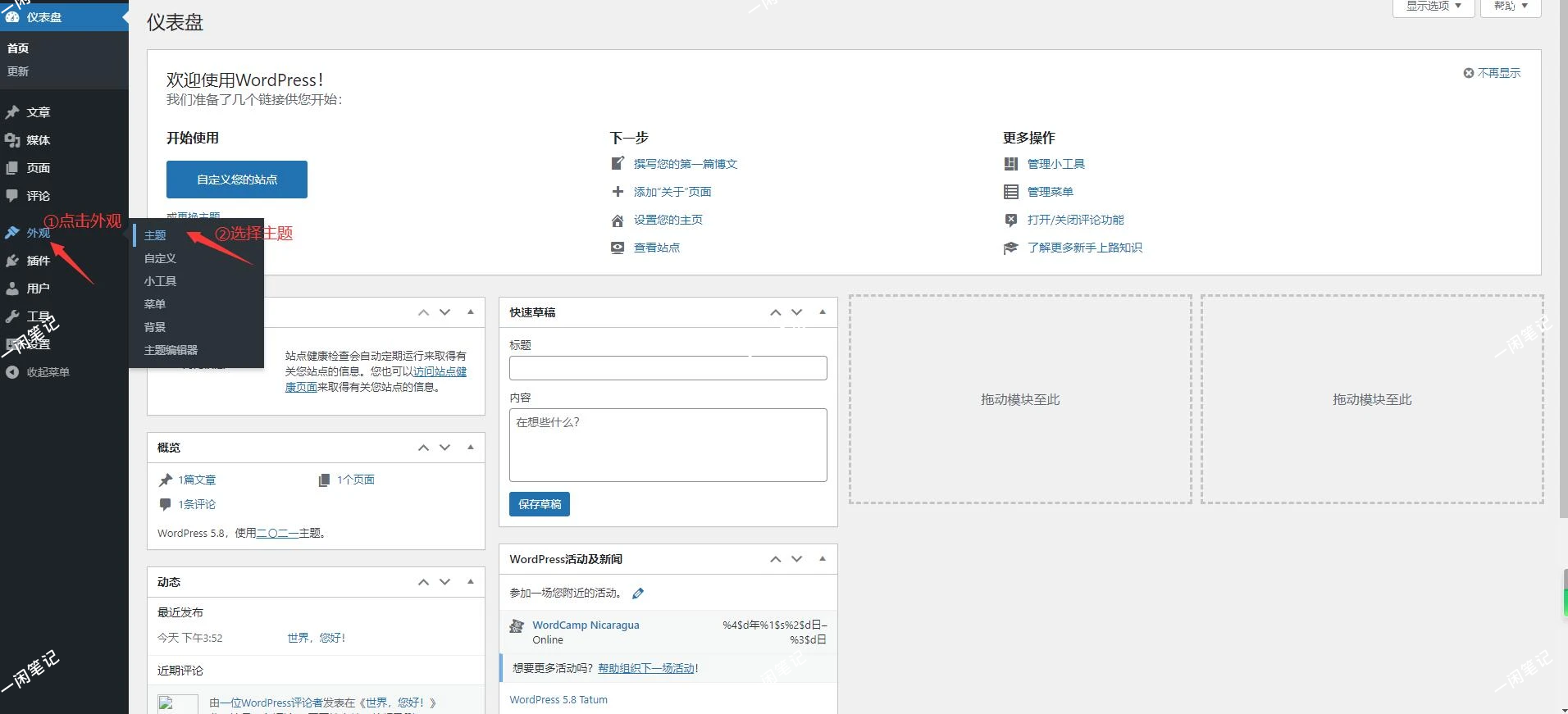Toggle the 动态 panel collapse triangle
The height and width of the screenshot is (714, 1568).
point(470,582)
